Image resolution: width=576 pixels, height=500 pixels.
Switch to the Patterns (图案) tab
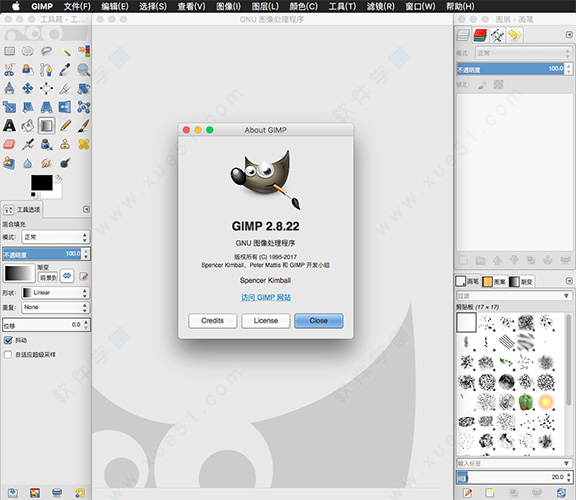pos(494,281)
